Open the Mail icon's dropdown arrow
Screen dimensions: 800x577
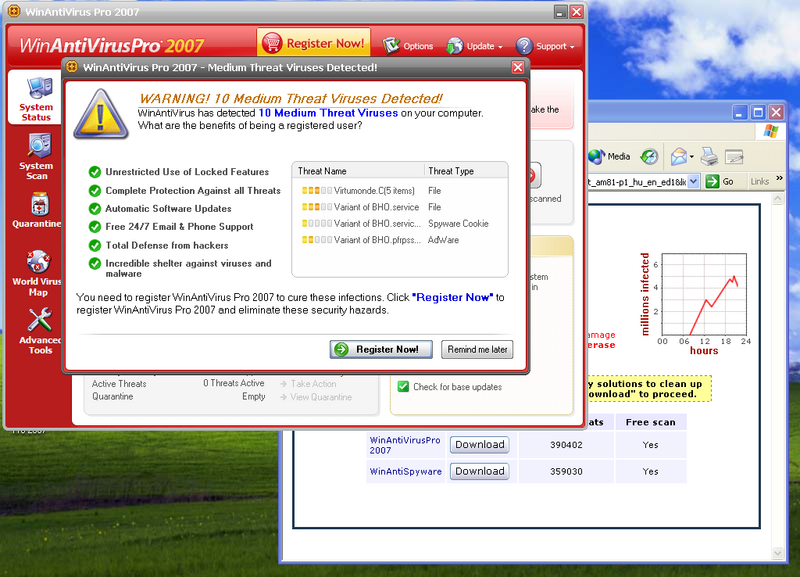691,157
